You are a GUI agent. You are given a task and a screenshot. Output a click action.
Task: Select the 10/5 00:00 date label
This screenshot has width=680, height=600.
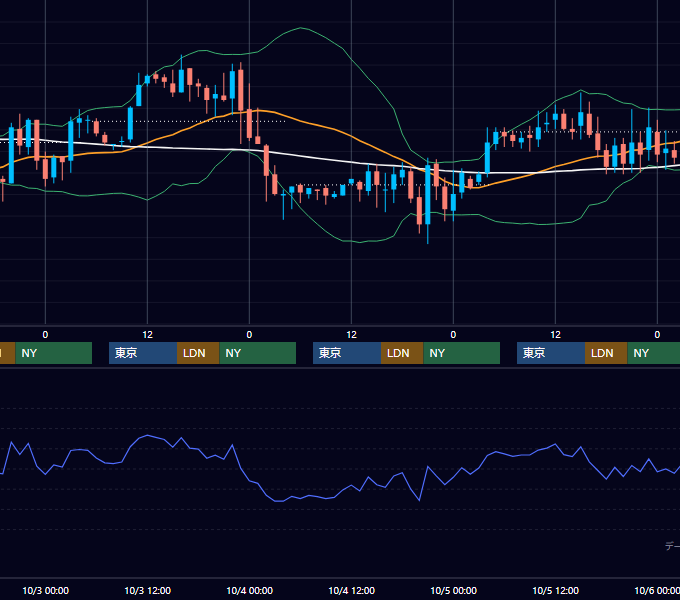(453, 590)
